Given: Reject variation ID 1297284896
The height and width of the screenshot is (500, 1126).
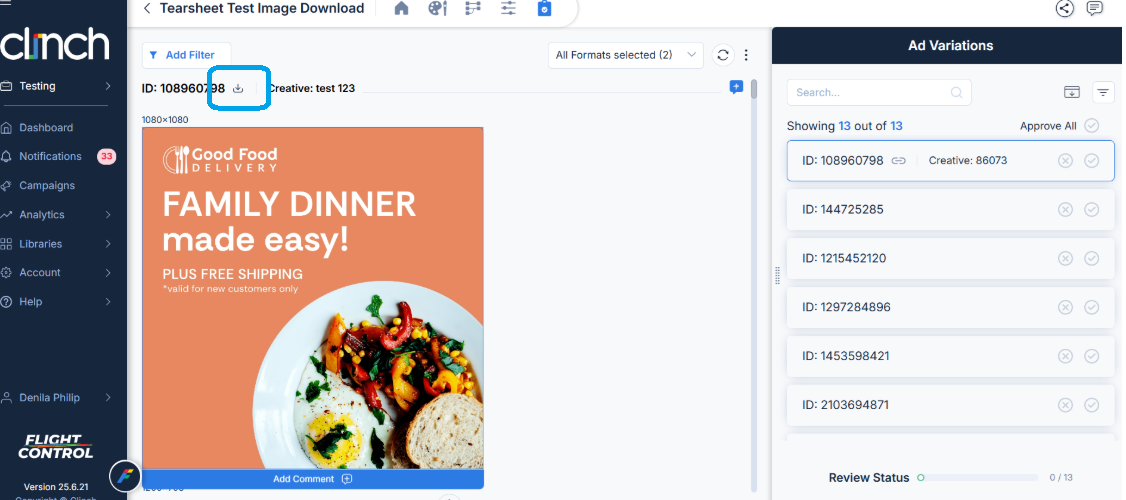Looking at the screenshot, I should (x=1065, y=307).
